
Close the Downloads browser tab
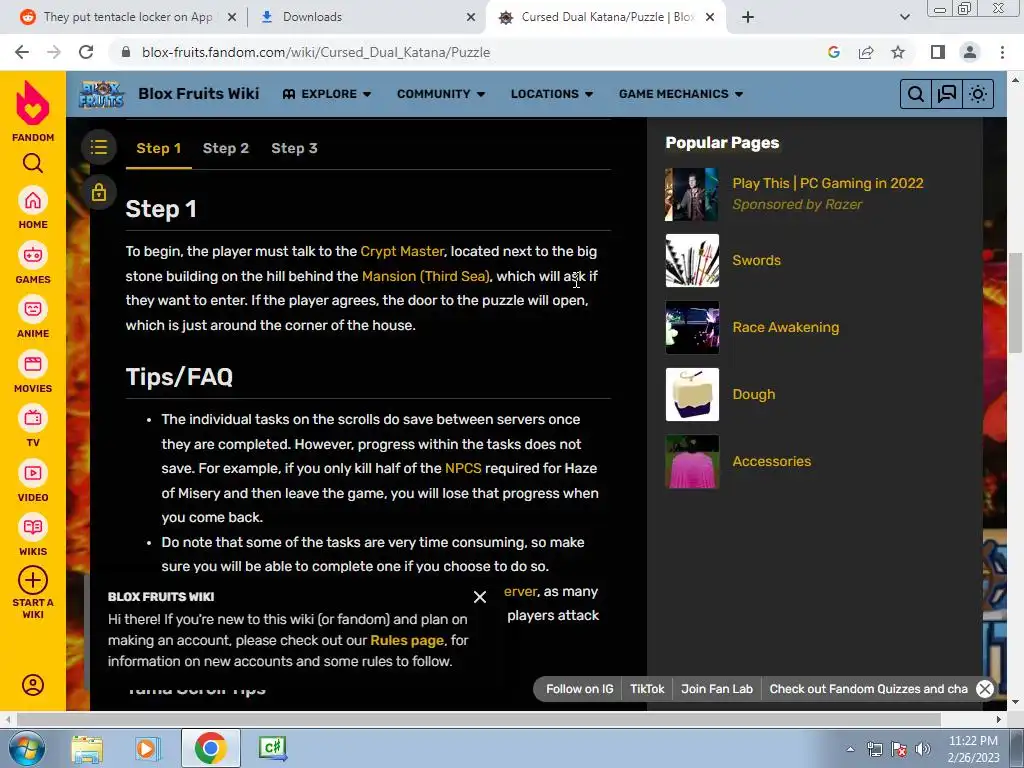471,17
